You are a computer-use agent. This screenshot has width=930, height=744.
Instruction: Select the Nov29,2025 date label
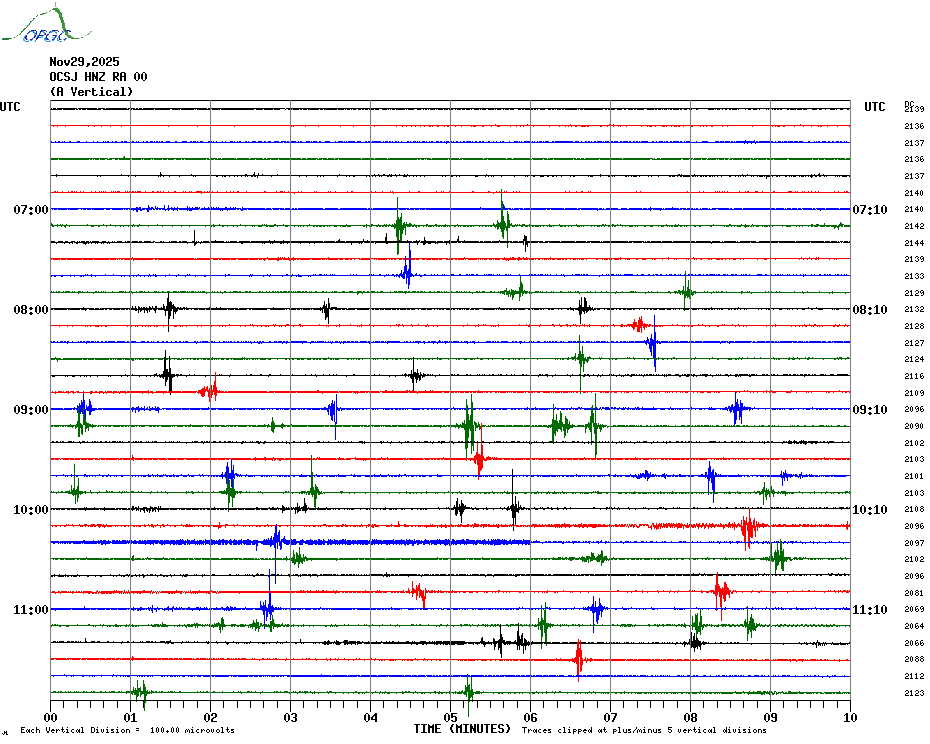click(84, 62)
